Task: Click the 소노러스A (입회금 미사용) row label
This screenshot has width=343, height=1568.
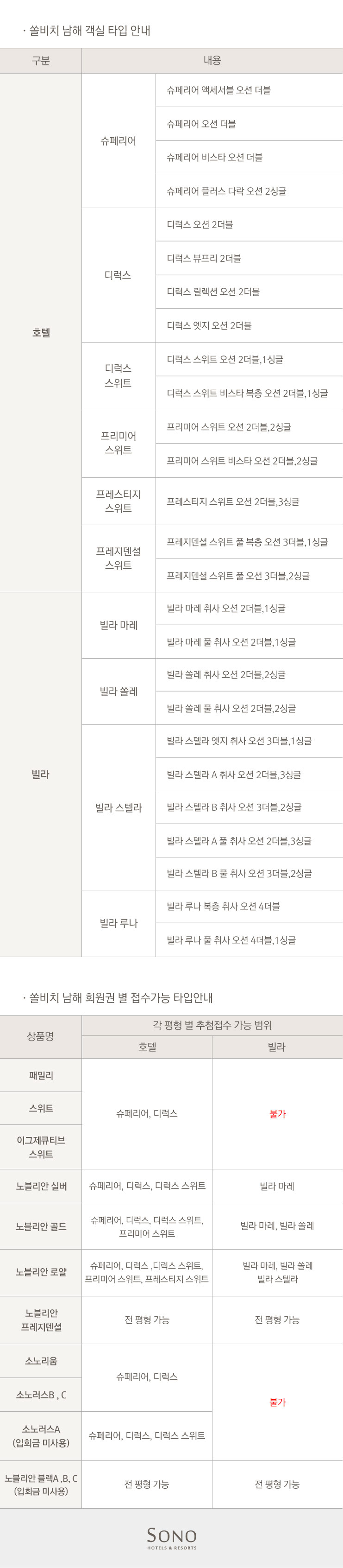Action: [x=41, y=1435]
